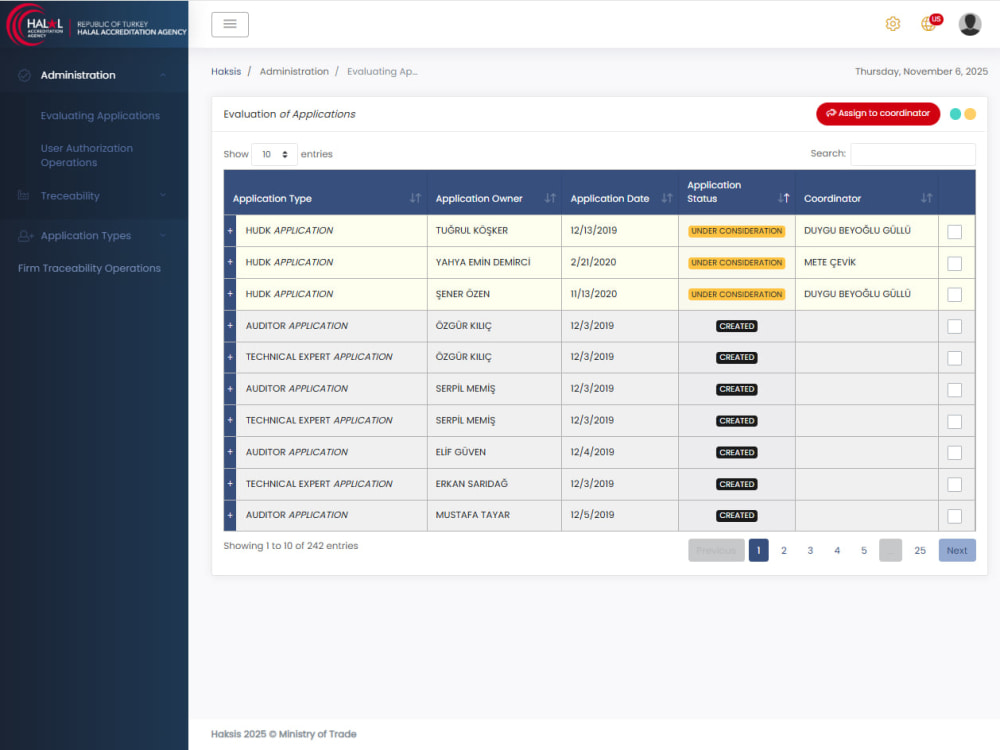
Task: Click the Administration checkmark icon in sidebar
Action: [24, 75]
